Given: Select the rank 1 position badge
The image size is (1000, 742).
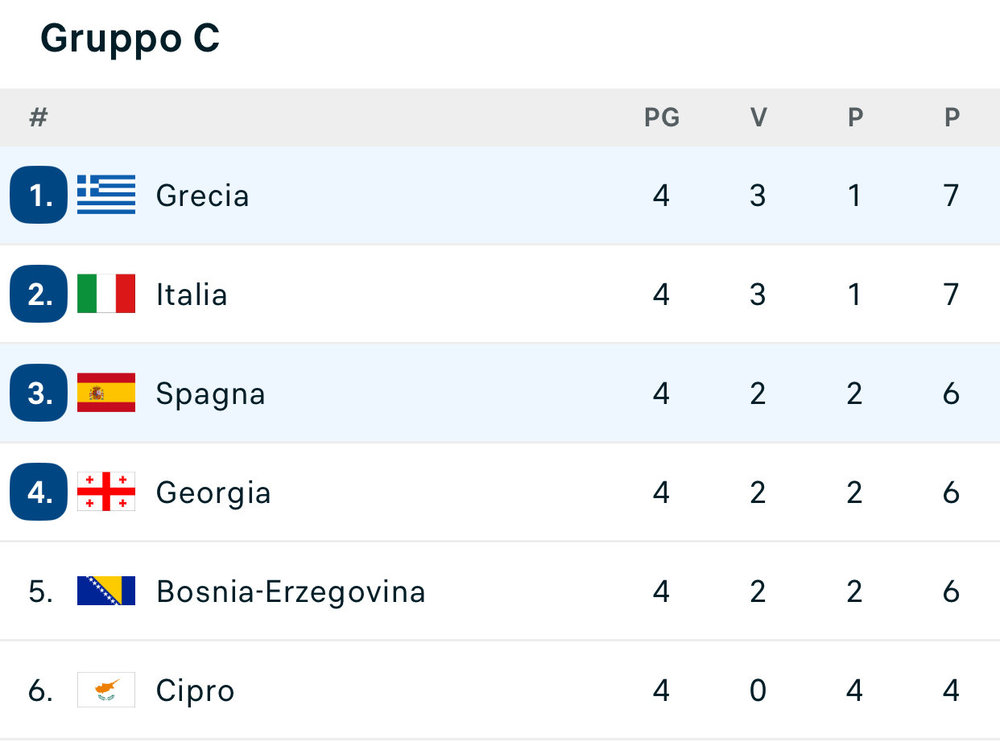Looking at the screenshot, I should (39, 195).
